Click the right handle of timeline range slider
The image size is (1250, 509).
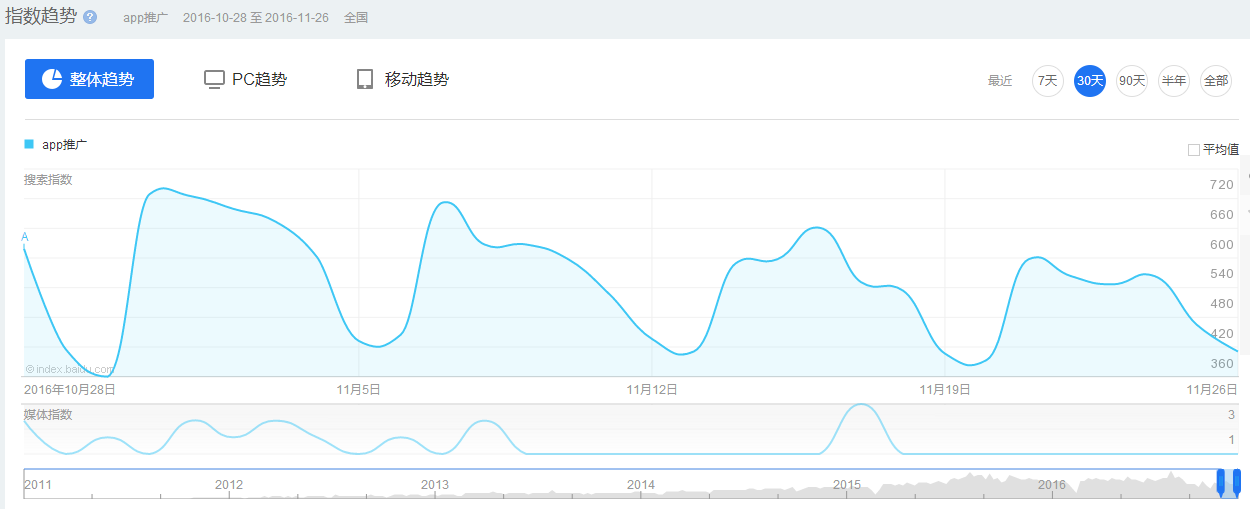pyautogui.click(x=1237, y=482)
